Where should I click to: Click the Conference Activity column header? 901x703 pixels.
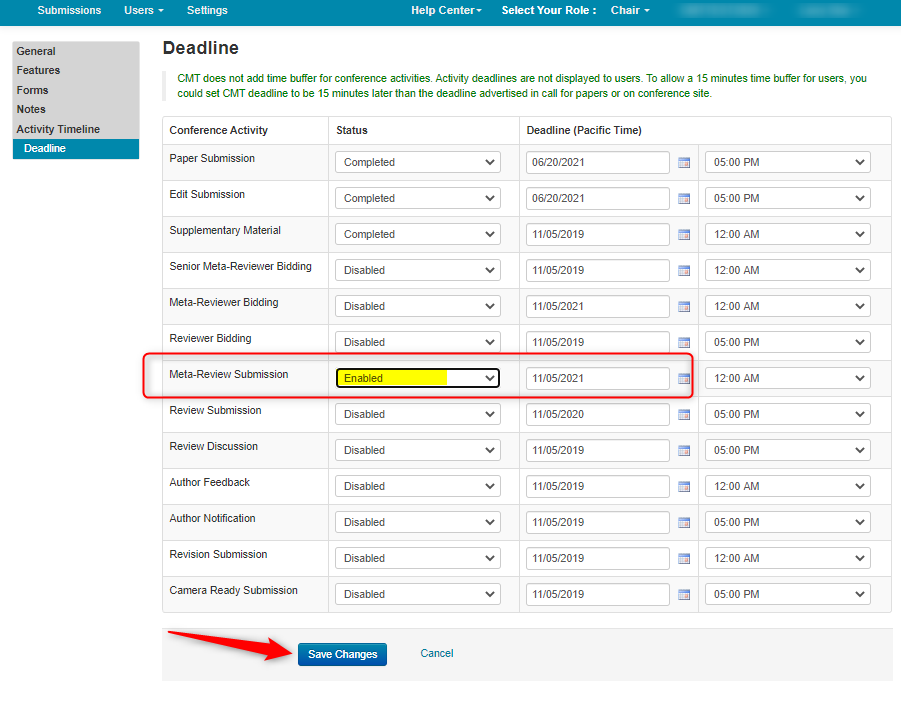[218, 130]
